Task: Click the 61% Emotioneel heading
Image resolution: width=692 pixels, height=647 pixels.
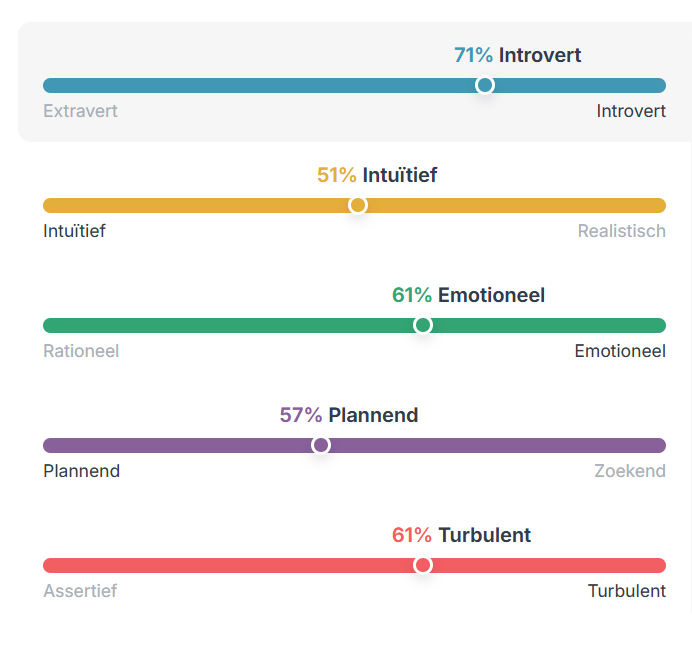Action: (468, 295)
